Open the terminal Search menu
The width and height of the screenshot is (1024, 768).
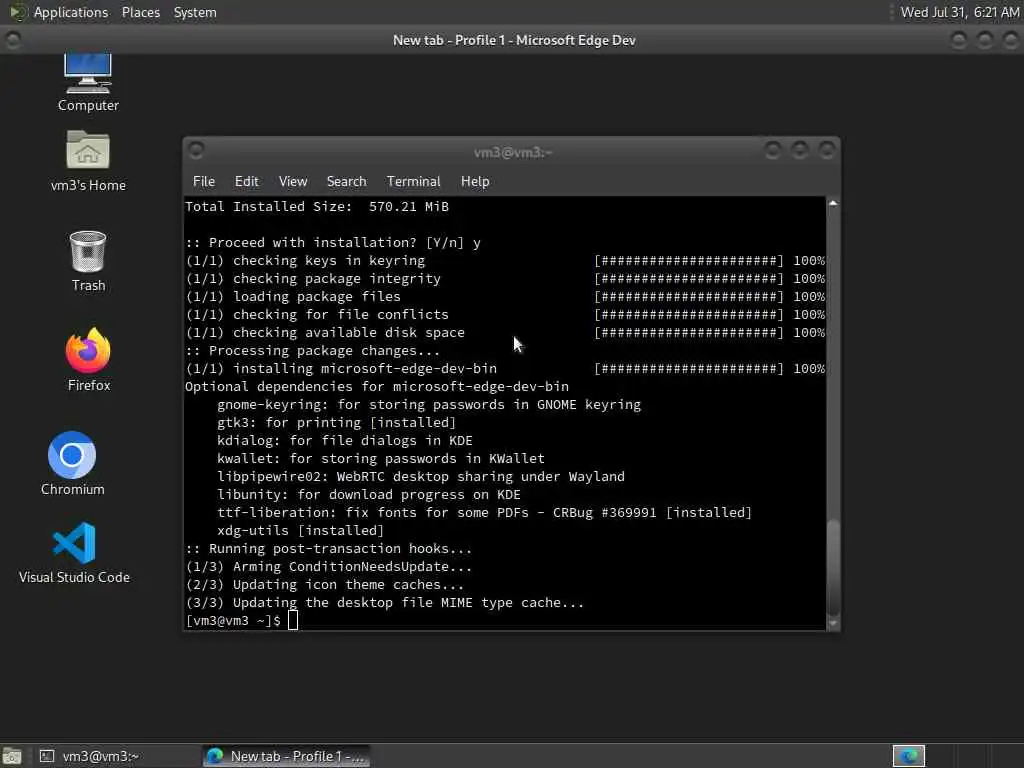(x=346, y=182)
